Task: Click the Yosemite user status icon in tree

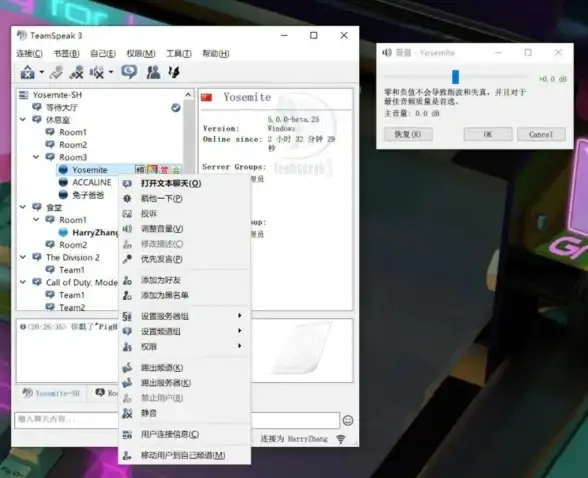Action: tap(63, 170)
